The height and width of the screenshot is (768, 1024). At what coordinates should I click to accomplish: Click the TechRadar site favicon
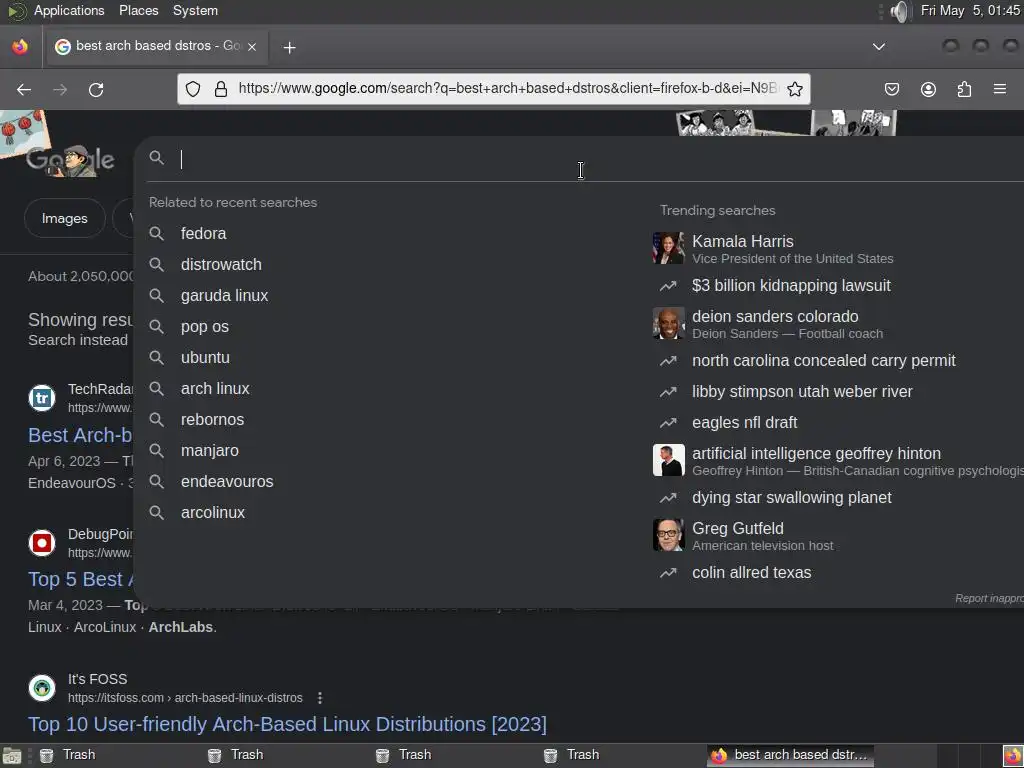(x=42, y=398)
